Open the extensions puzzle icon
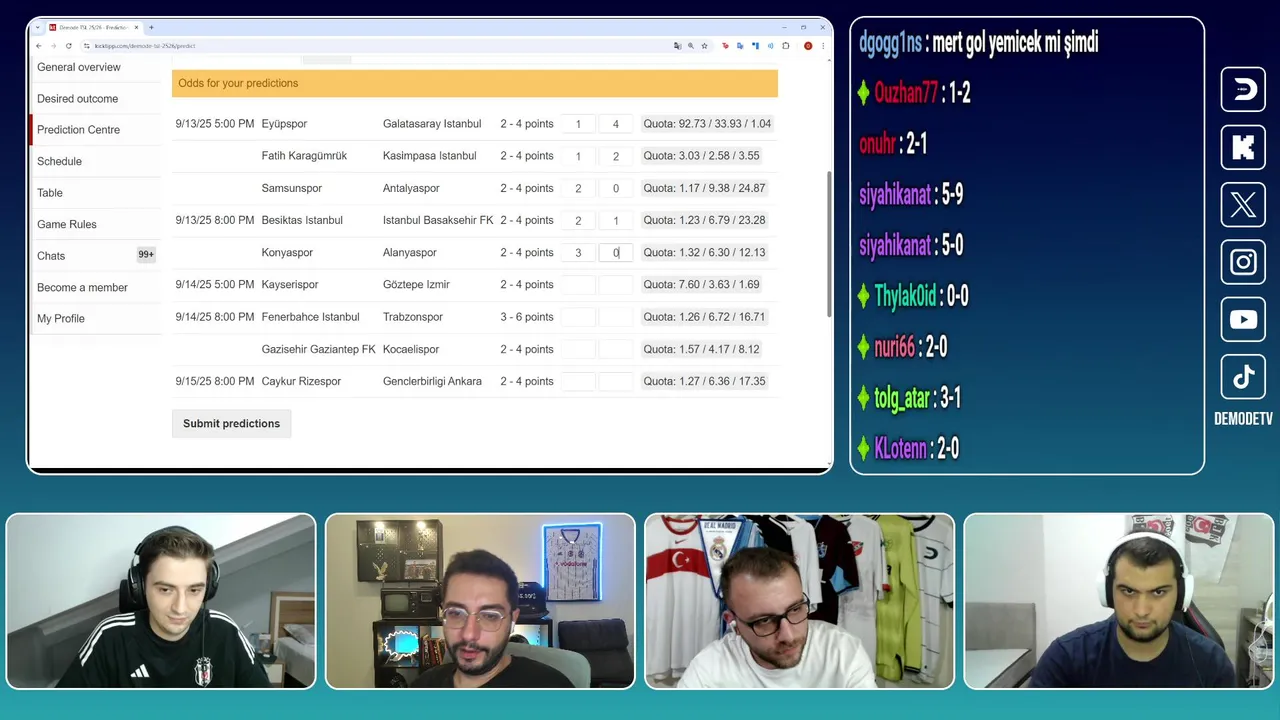 [785, 46]
